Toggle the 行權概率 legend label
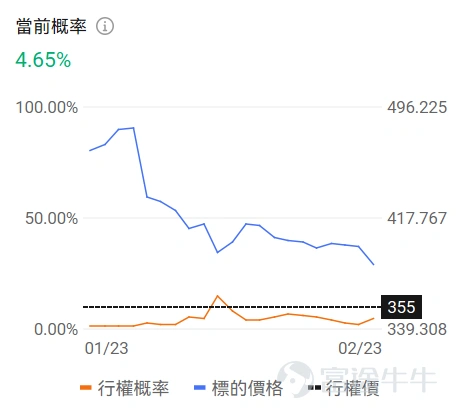This screenshot has width=457, height=416. point(133,388)
